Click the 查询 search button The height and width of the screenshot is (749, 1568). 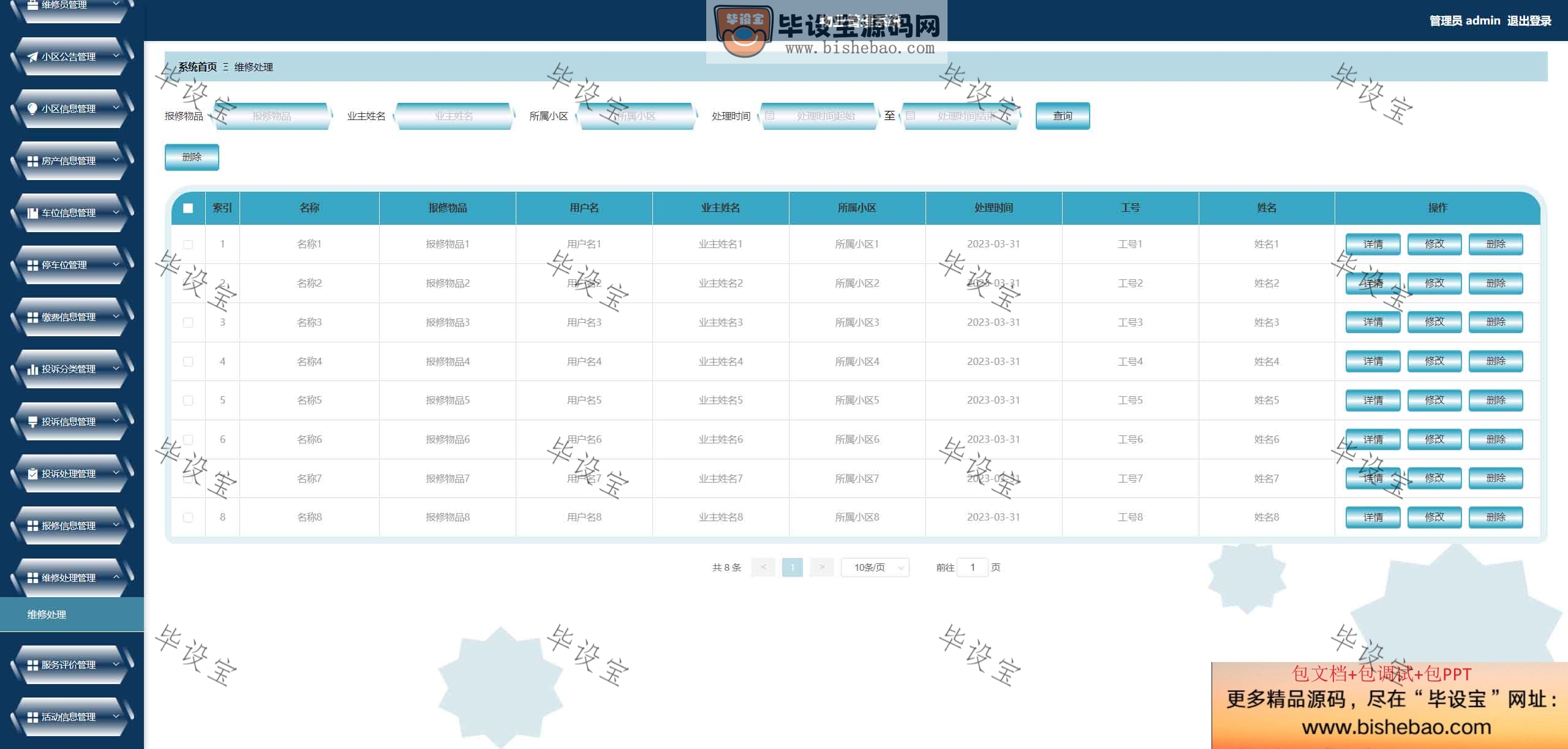[1063, 116]
